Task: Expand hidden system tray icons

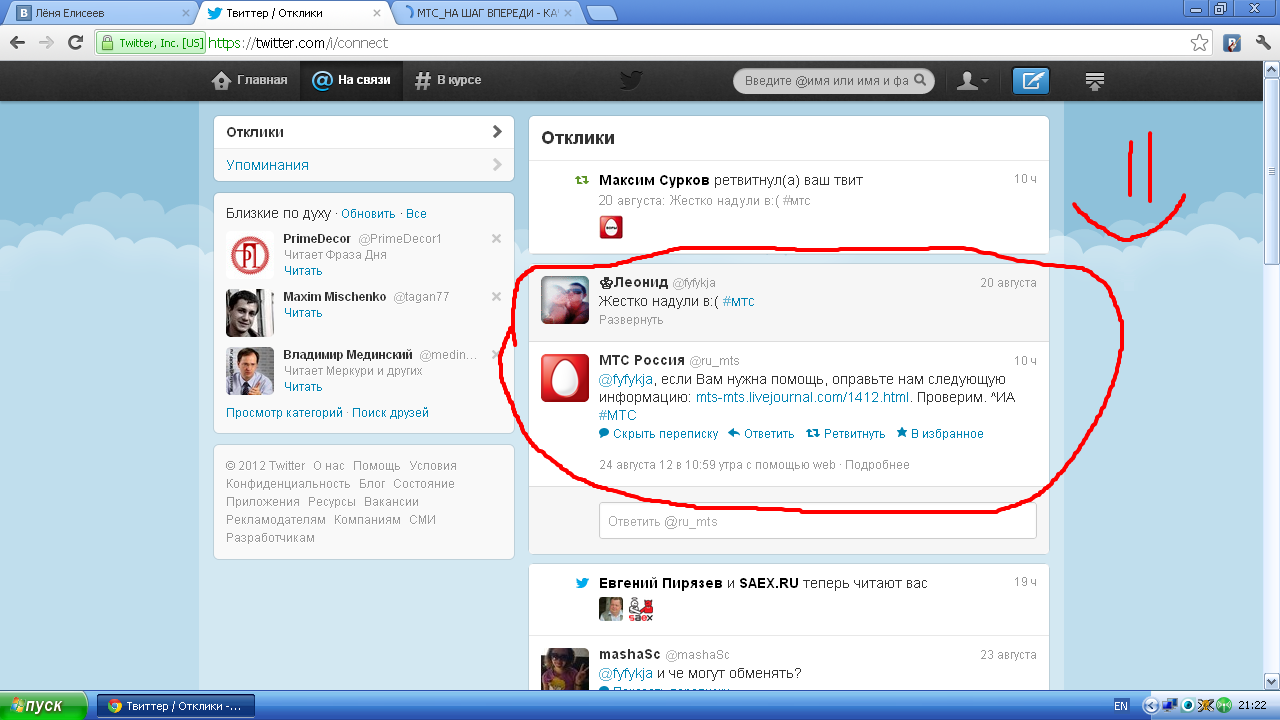Action: coord(1150,706)
